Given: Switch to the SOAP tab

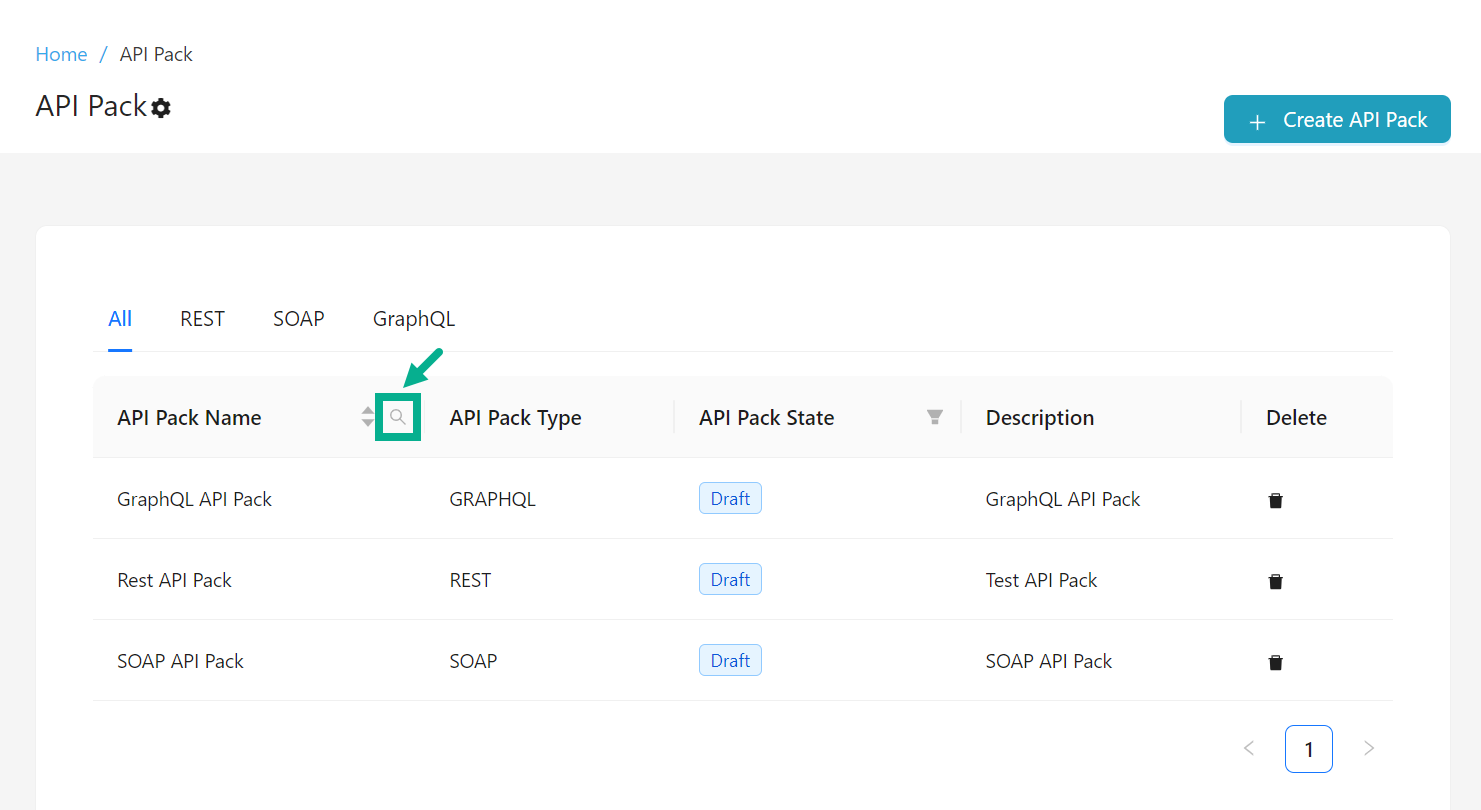Looking at the screenshot, I should [298, 319].
